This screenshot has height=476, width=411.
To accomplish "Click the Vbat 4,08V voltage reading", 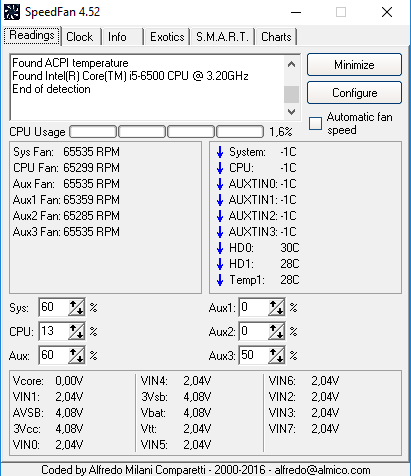I will [x=176, y=413].
